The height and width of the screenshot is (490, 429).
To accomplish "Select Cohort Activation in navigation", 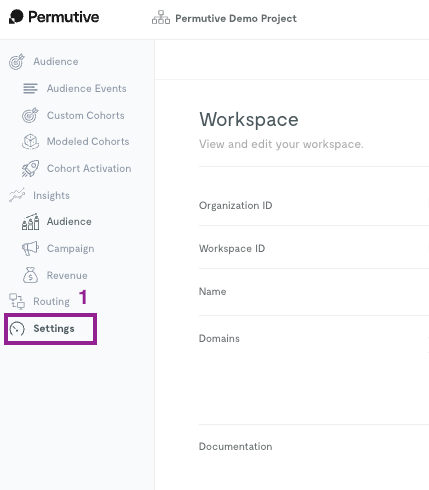I will (89, 168).
